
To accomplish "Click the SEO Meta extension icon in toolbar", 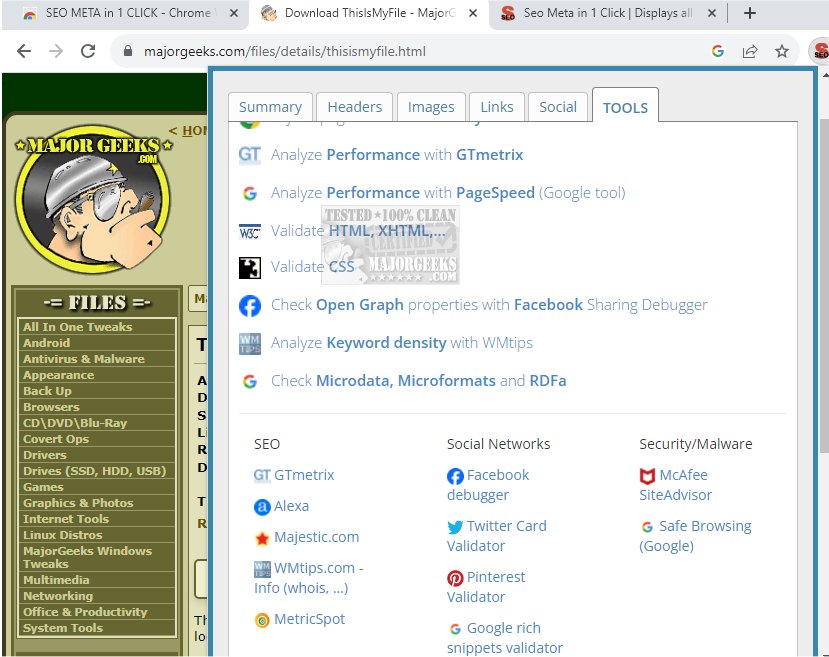I will pos(819,51).
